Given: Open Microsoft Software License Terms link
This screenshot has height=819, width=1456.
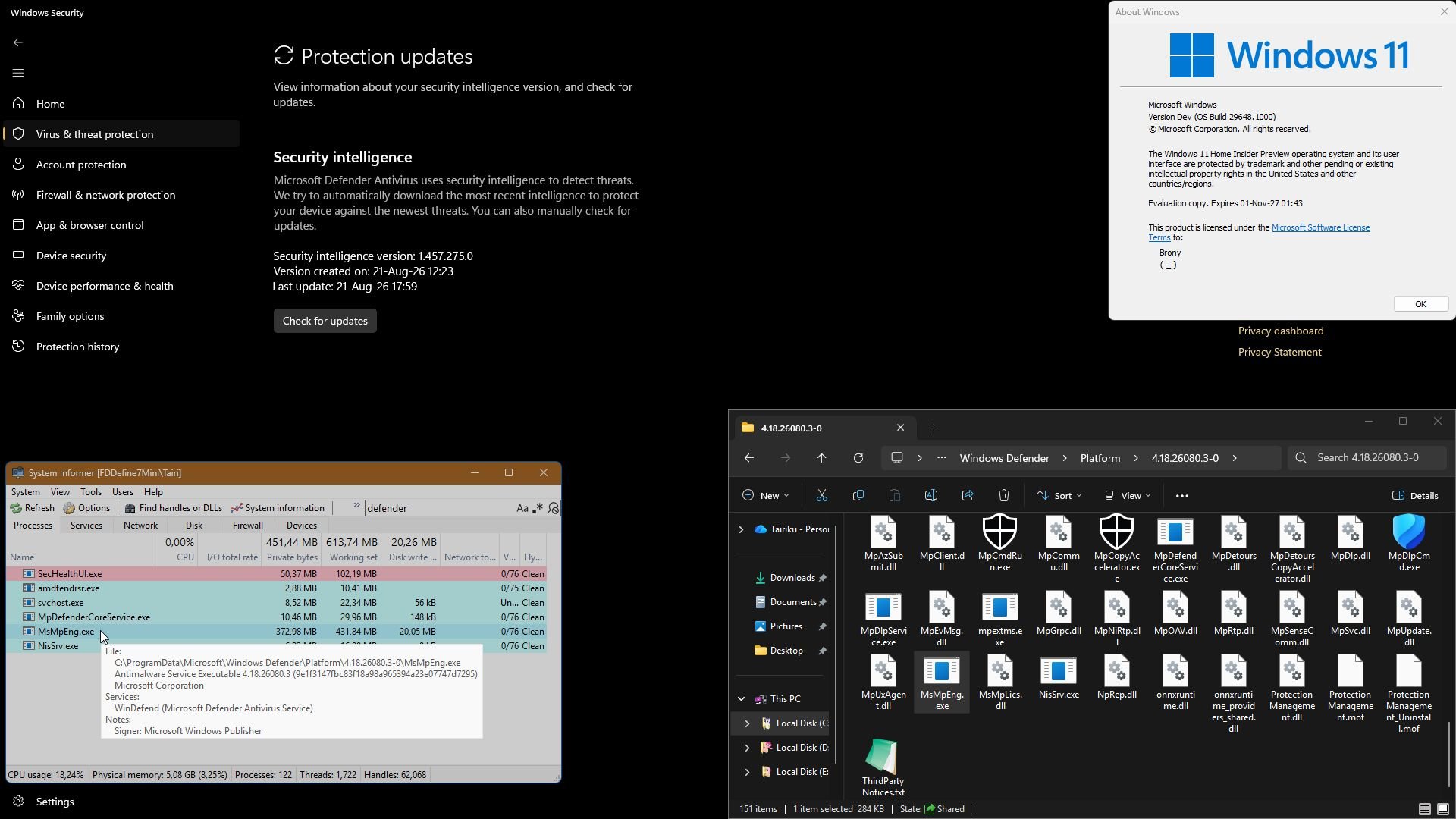Looking at the screenshot, I should point(1320,227).
